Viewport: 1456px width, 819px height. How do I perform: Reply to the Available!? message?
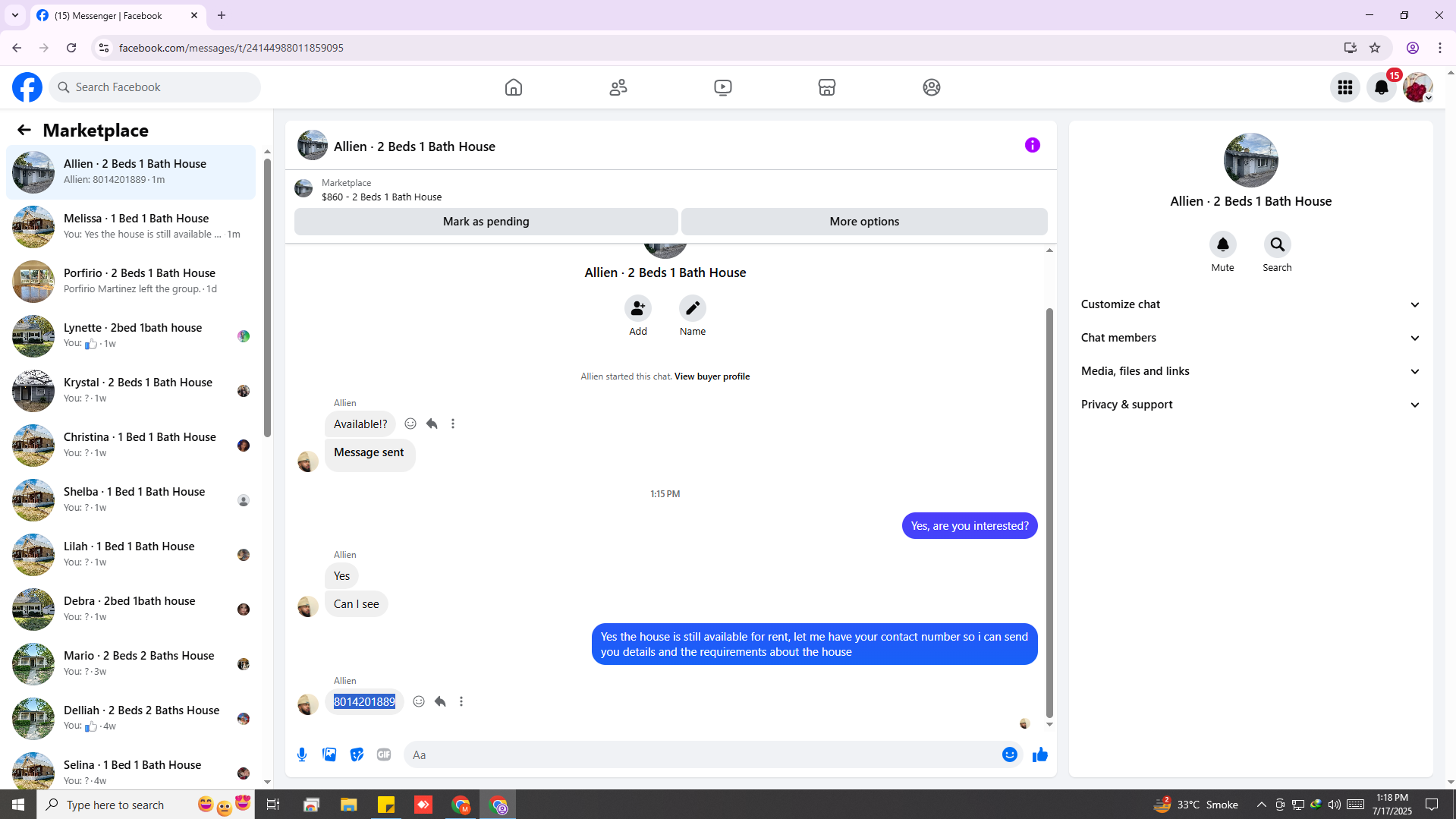click(432, 424)
